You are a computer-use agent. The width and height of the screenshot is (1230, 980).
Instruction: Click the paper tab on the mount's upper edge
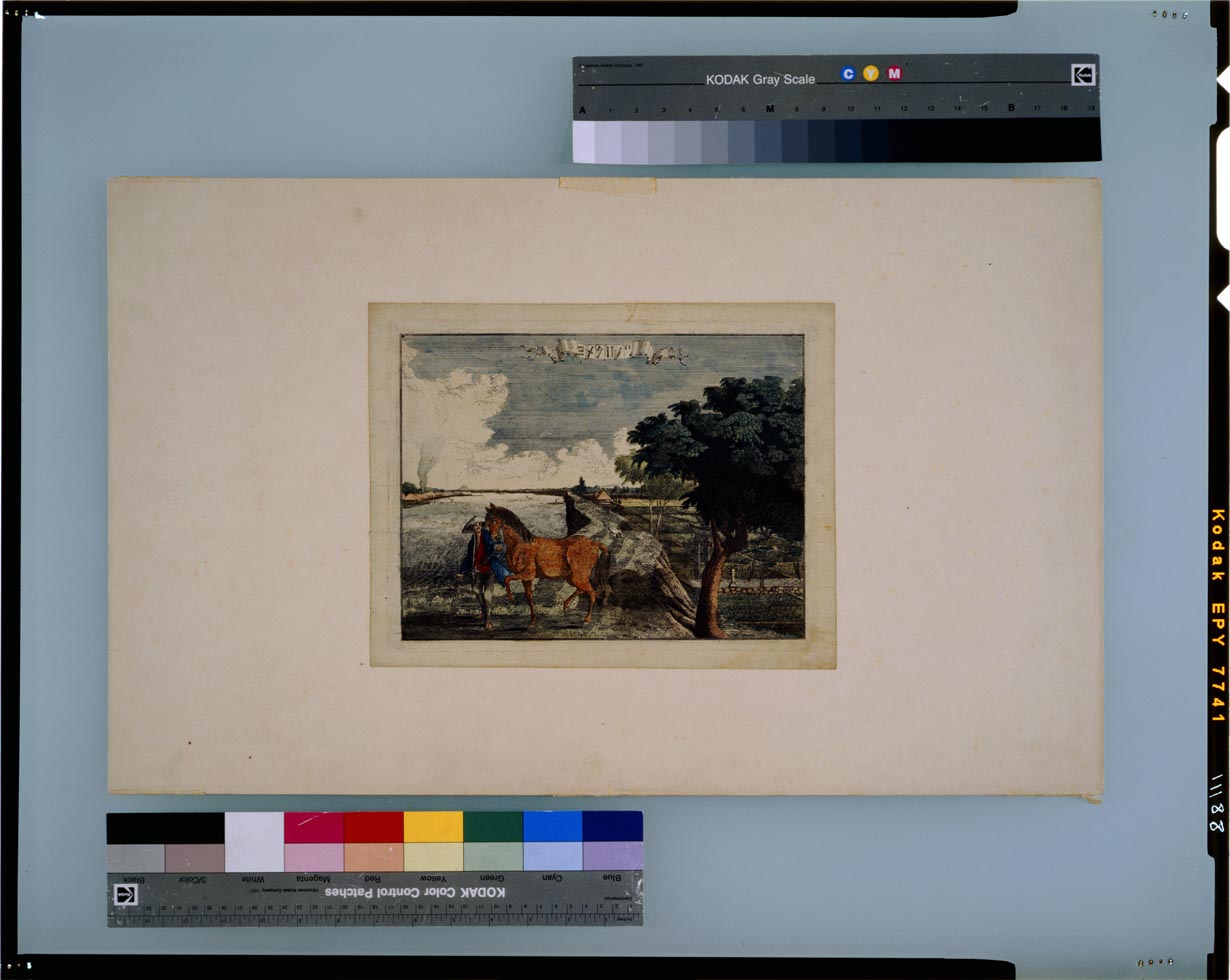point(607,186)
